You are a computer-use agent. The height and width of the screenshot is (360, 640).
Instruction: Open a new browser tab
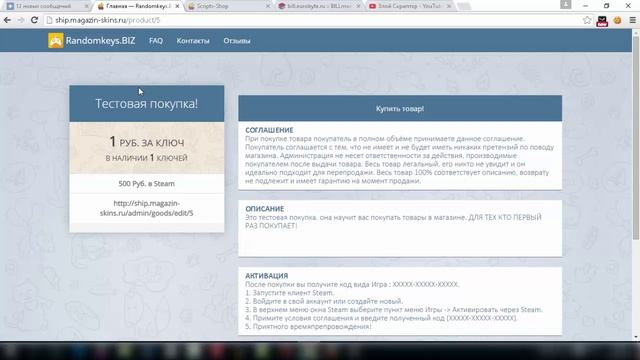464,6
